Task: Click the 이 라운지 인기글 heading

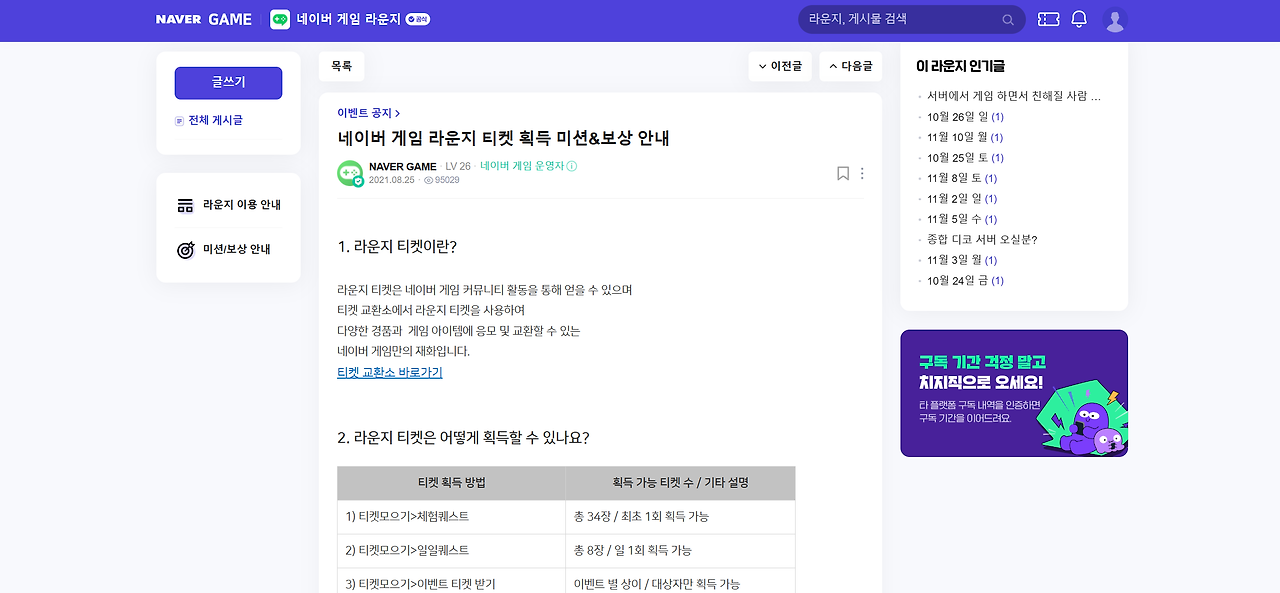Action: coord(960,66)
